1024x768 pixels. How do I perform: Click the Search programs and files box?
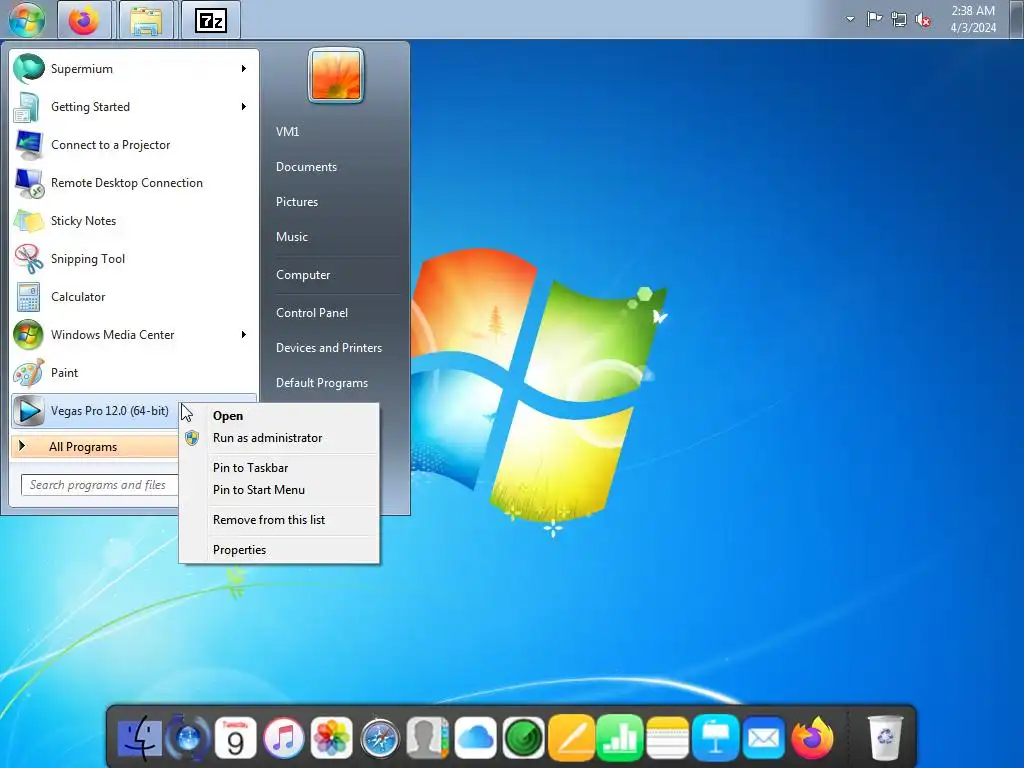[99, 485]
